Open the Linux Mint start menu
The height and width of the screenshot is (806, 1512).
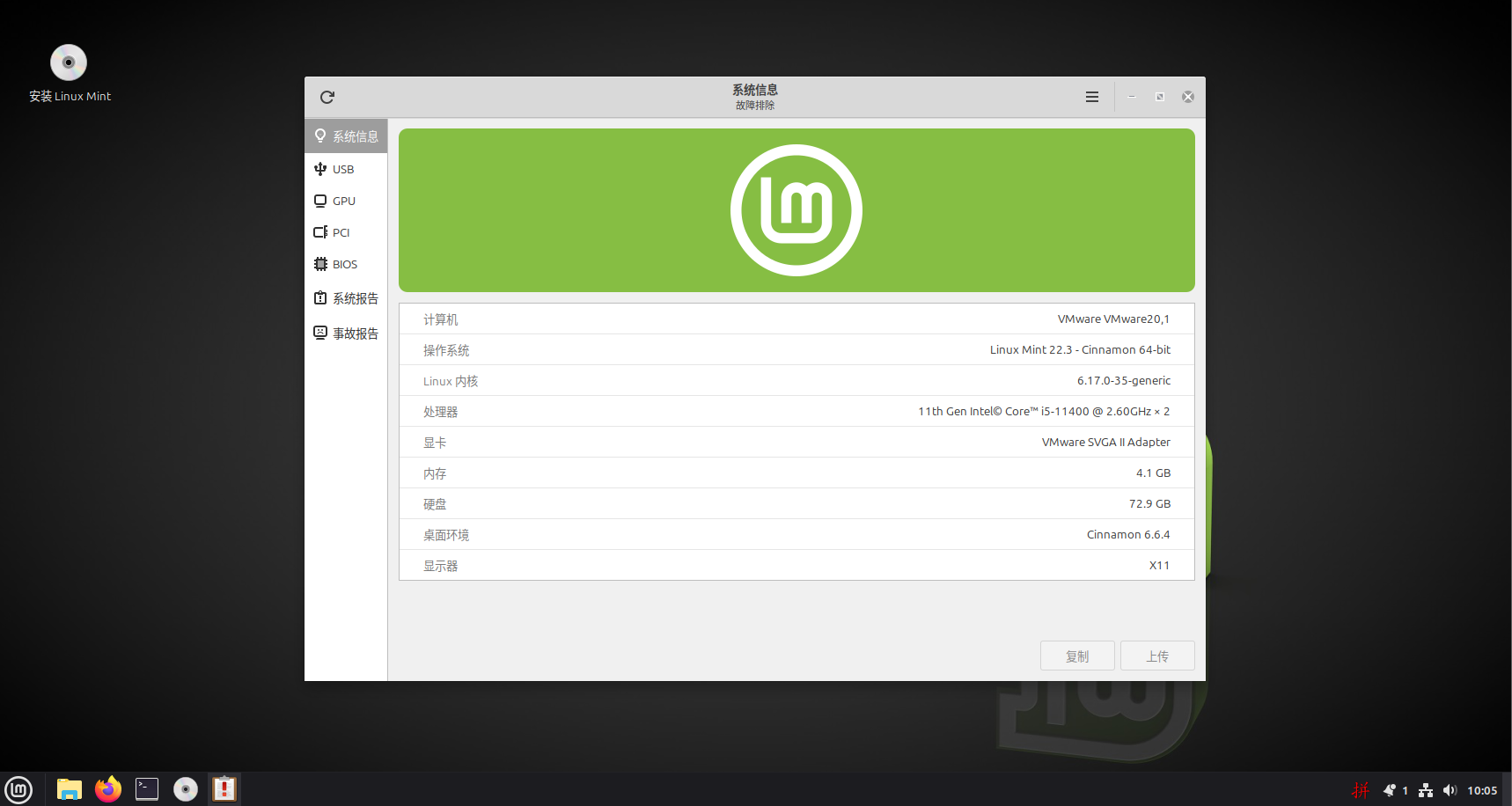18,789
